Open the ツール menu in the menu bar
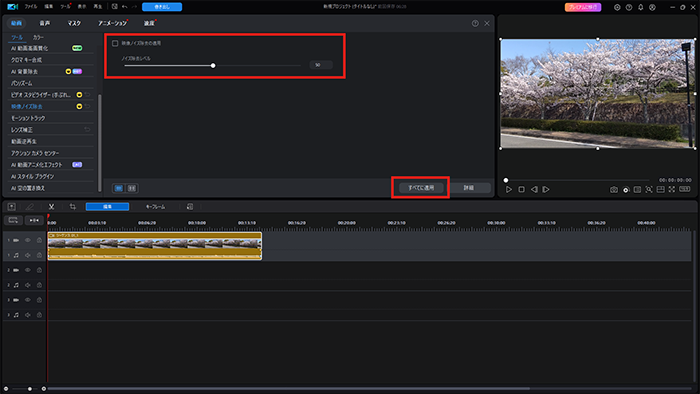700x394 pixels. (65, 7)
